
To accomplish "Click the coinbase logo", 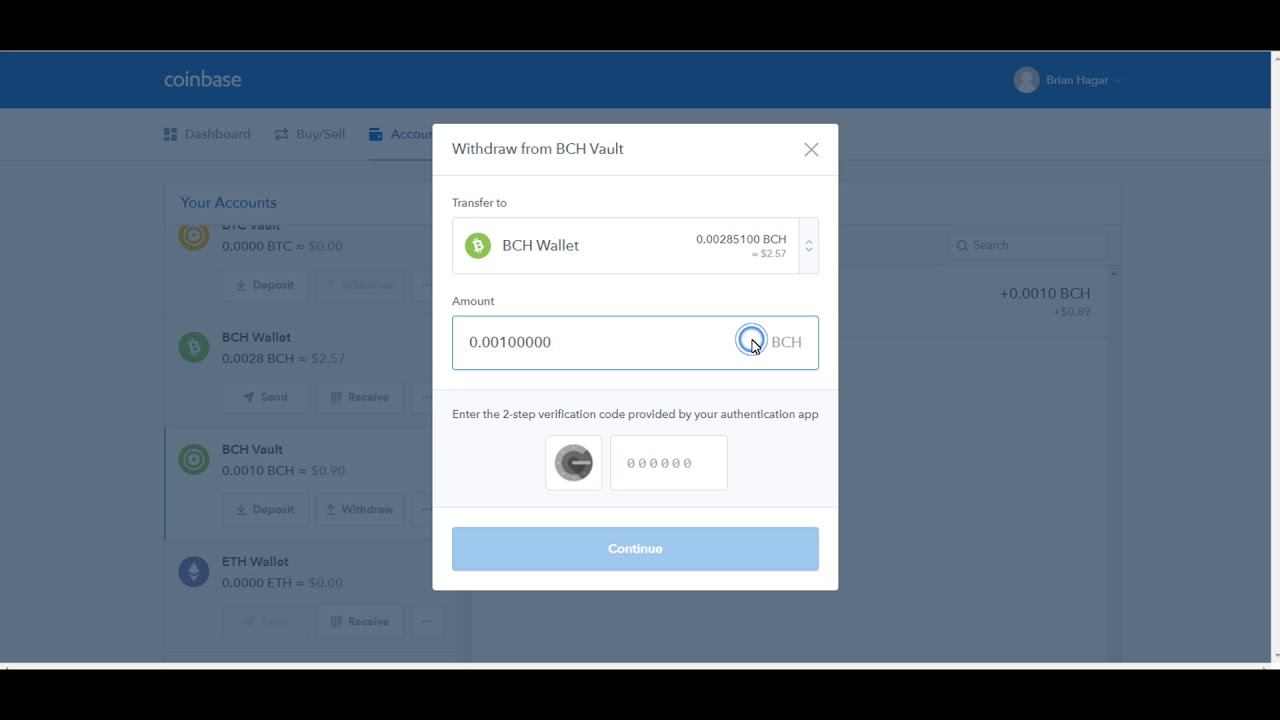I will 203,80.
